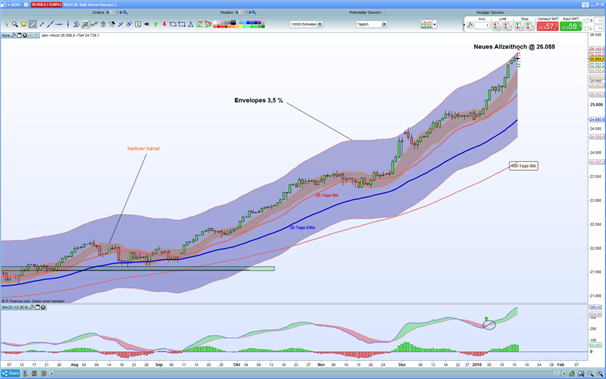This screenshot has height=379, width=606.
Task: Pick the red color swatch in bottom palette row
Action: [218, 26]
